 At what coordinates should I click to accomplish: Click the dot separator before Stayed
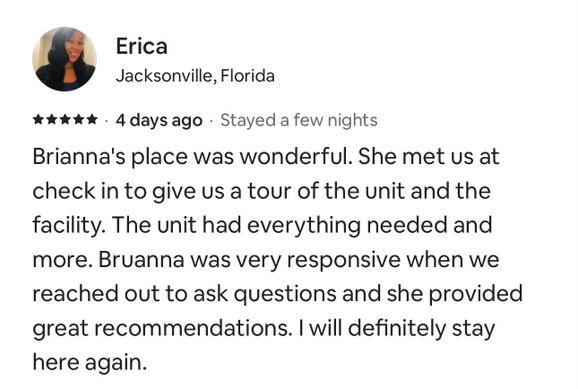(211, 121)
